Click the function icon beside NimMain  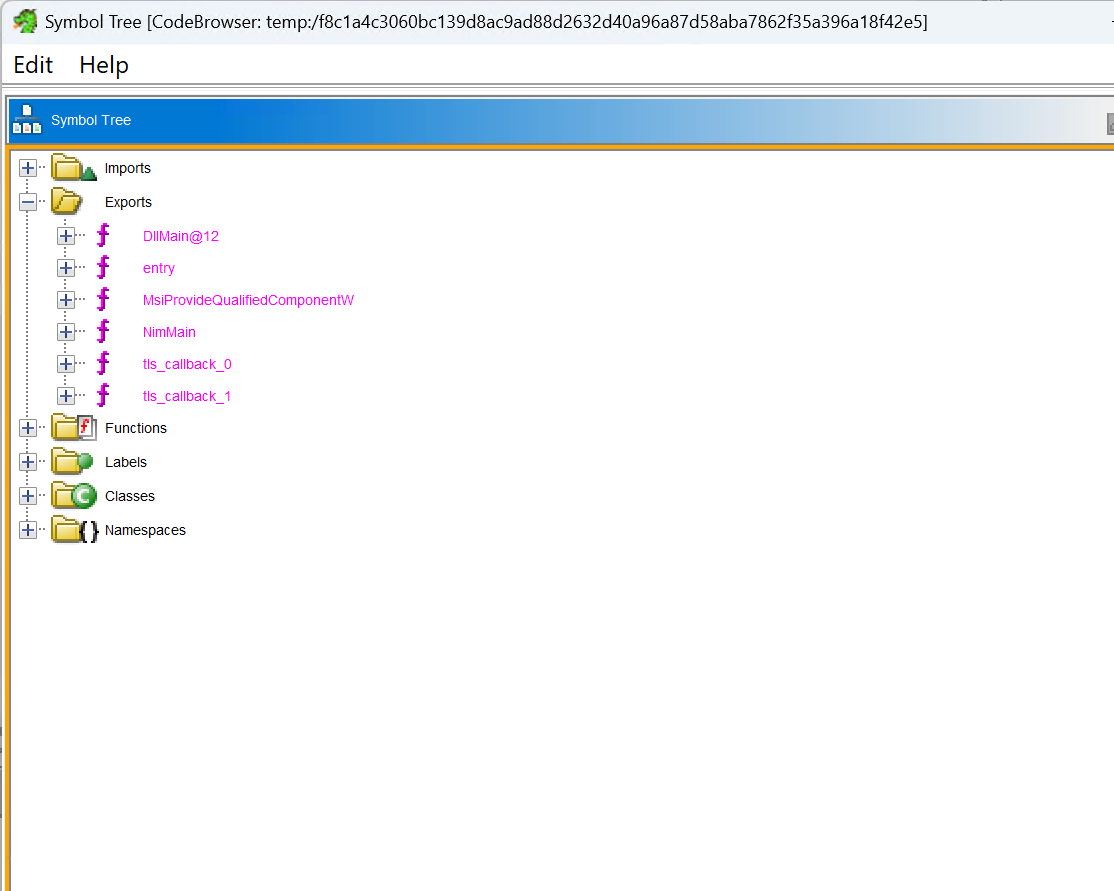(103, 332)
